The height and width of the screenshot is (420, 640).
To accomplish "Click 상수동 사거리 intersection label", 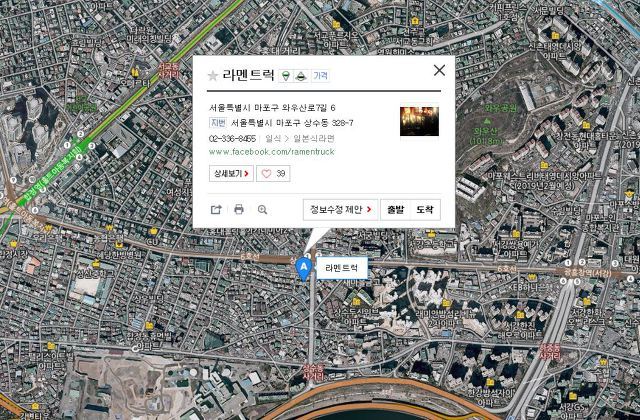I will [x=313, y=371].
